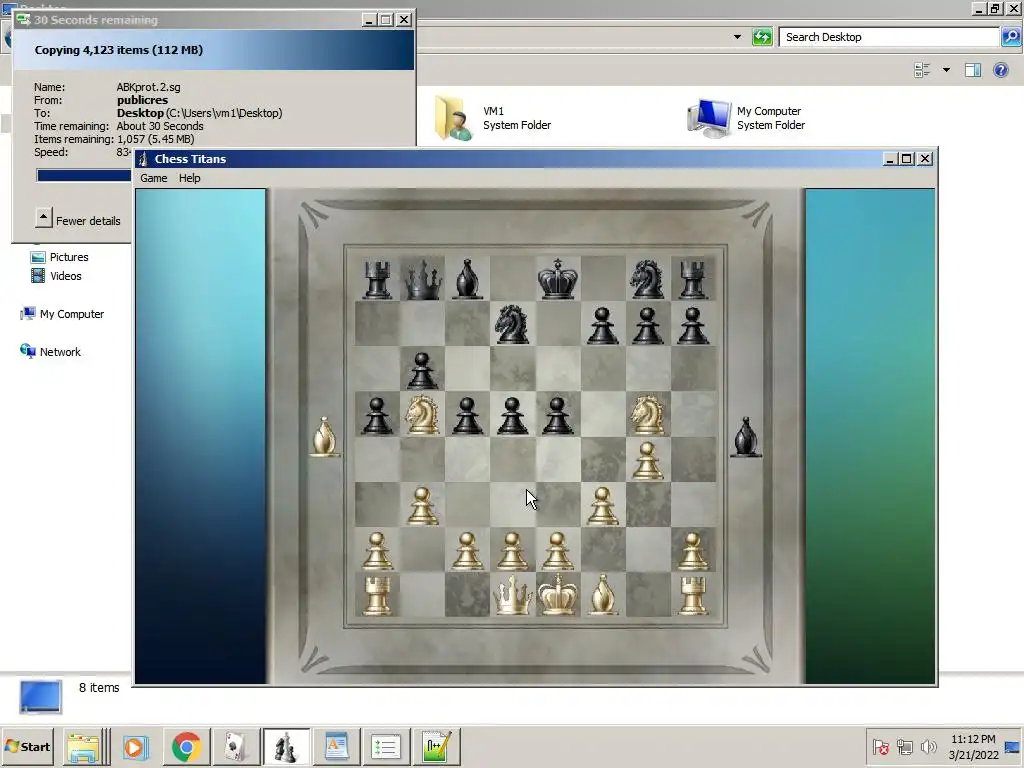The height and width of the screenshot is (768, 1024).
Task: Select the black king on e8
Action: point(558,279)
